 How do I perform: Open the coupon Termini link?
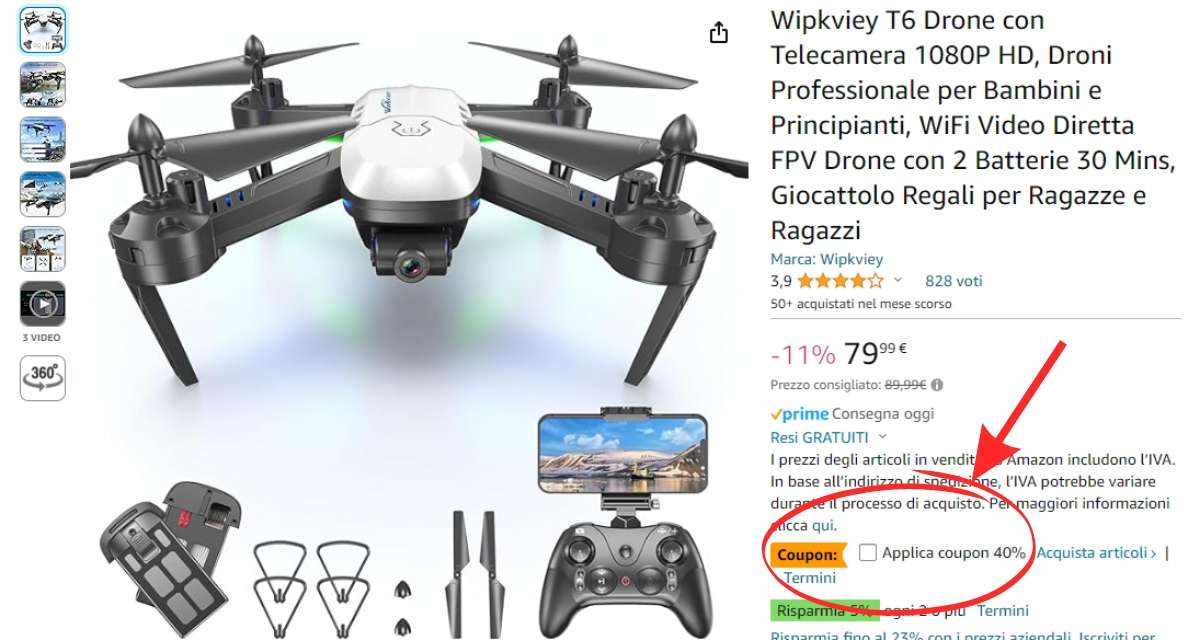[x=809, y=577]
